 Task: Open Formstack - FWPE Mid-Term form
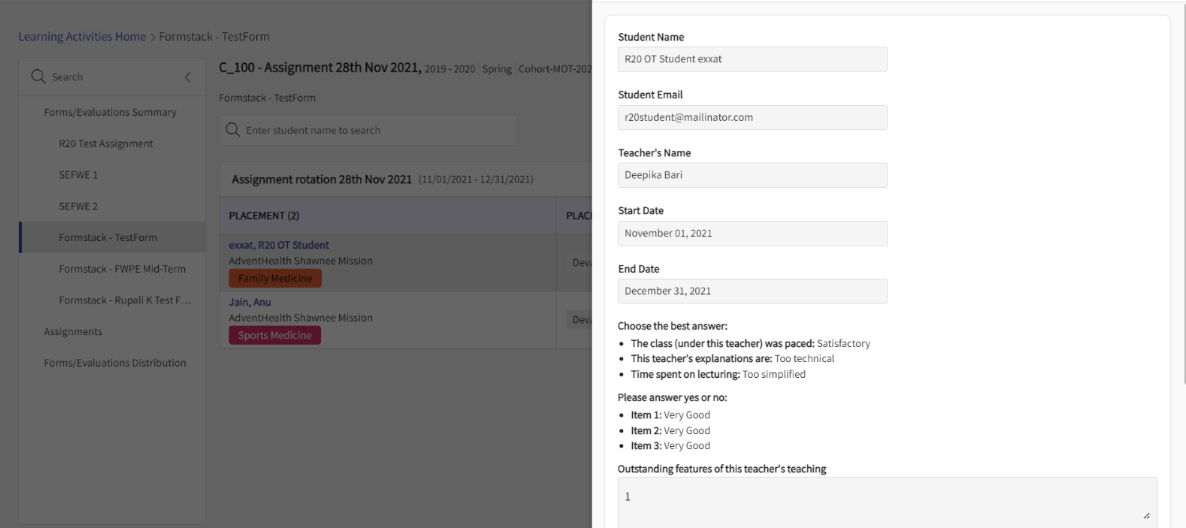tap(122, 269)
